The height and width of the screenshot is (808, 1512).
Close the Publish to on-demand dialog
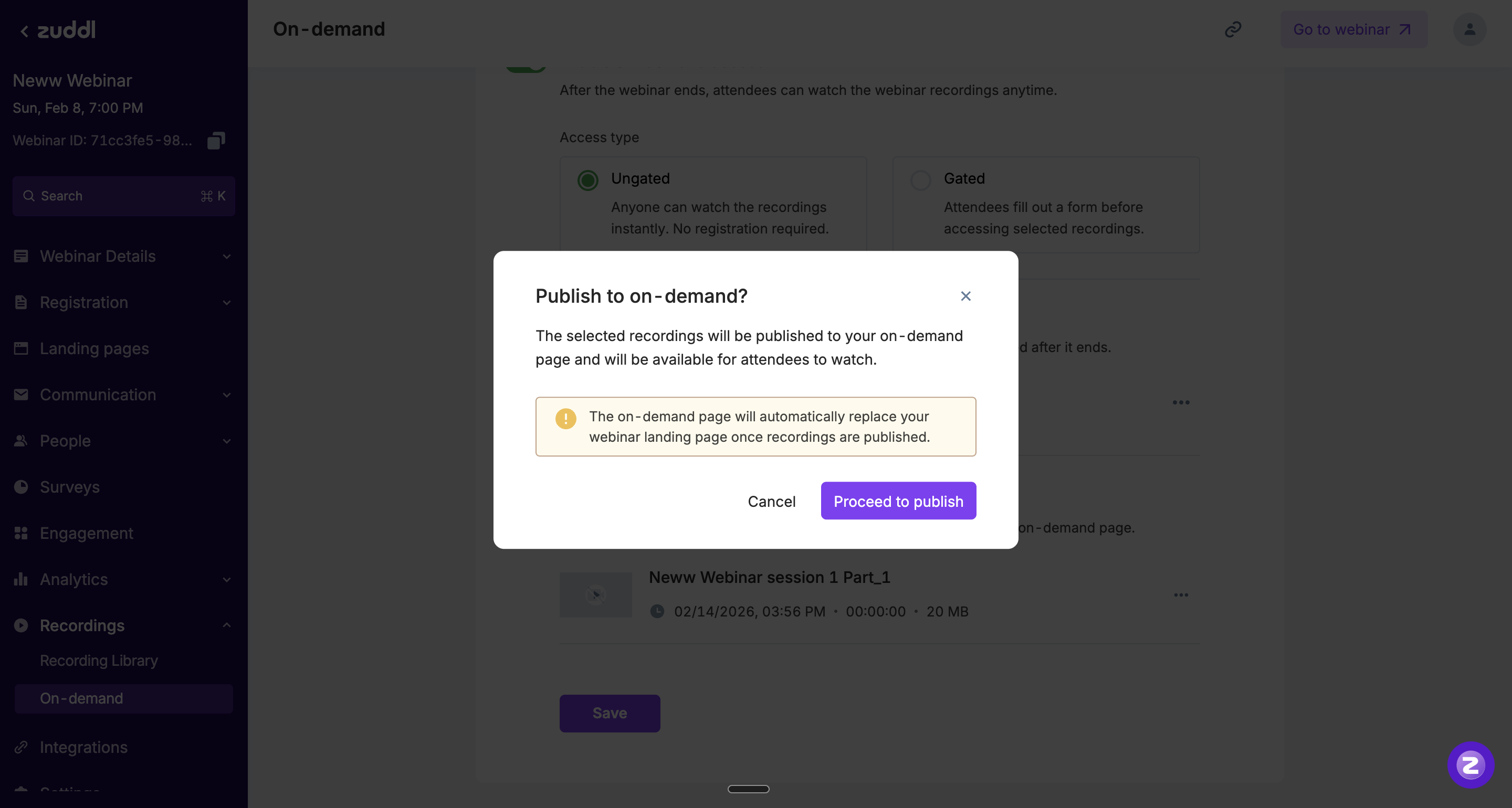(965, 296)
